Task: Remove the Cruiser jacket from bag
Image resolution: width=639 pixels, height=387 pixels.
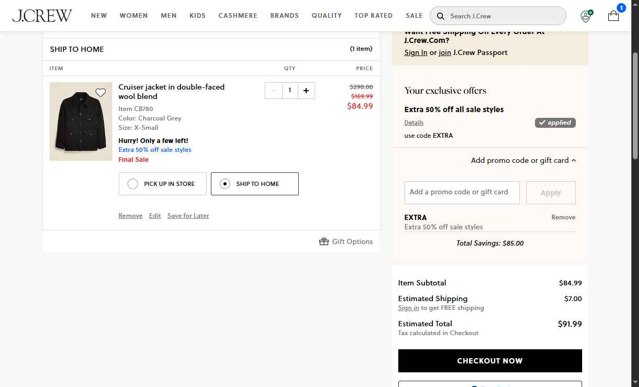Action: click(130, 215)
